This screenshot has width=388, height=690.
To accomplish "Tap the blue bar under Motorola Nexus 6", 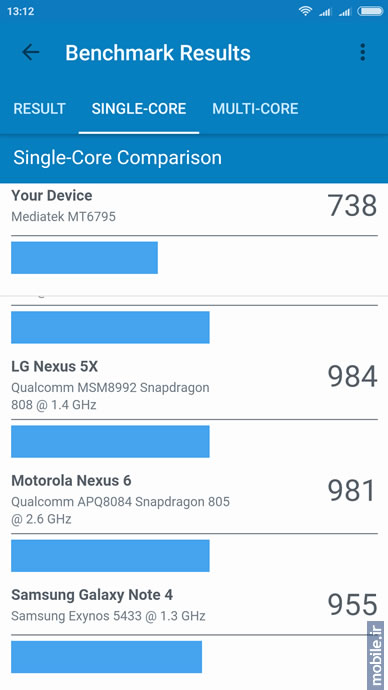I will click(x=110, y=555).
